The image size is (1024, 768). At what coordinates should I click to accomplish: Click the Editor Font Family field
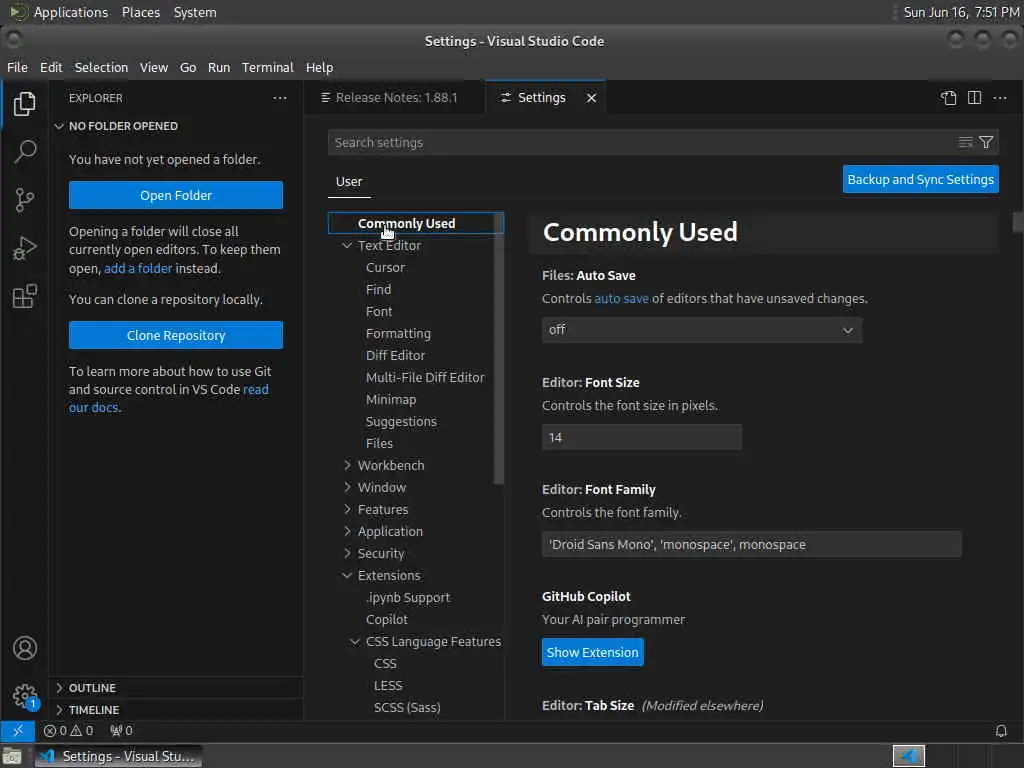click(751, 544)
